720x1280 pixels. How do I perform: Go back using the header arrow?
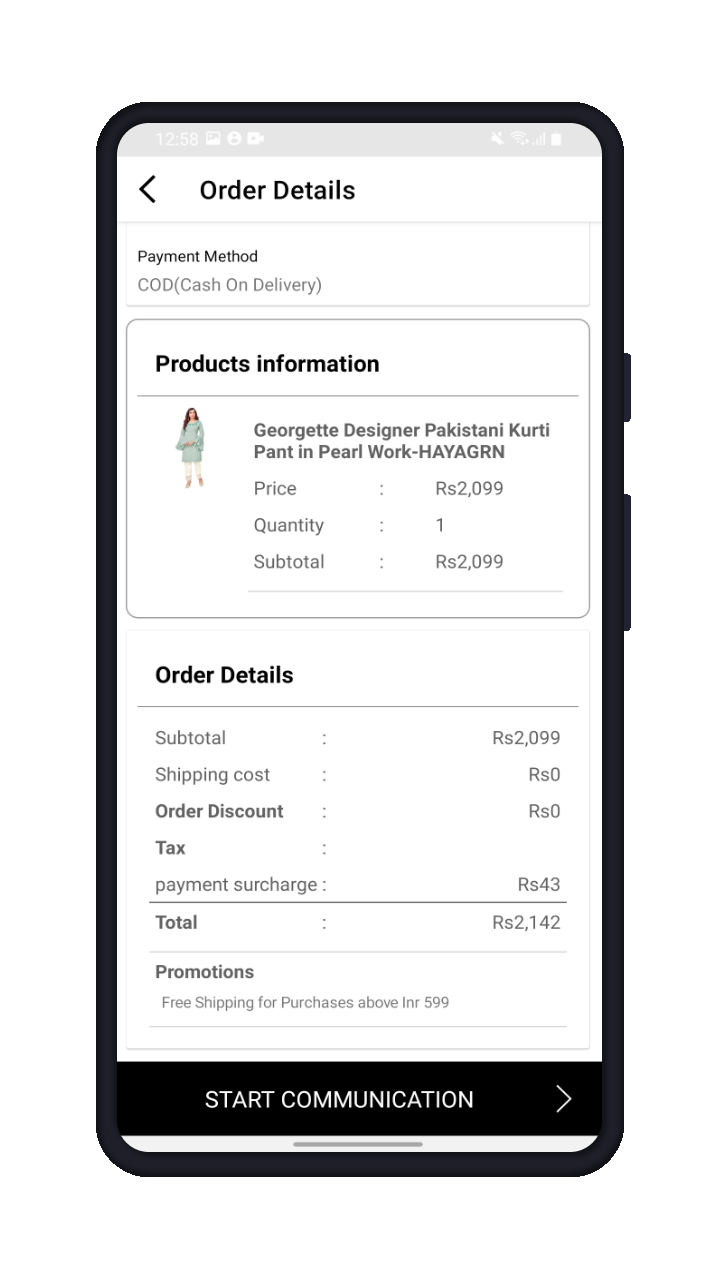(147, 190)
